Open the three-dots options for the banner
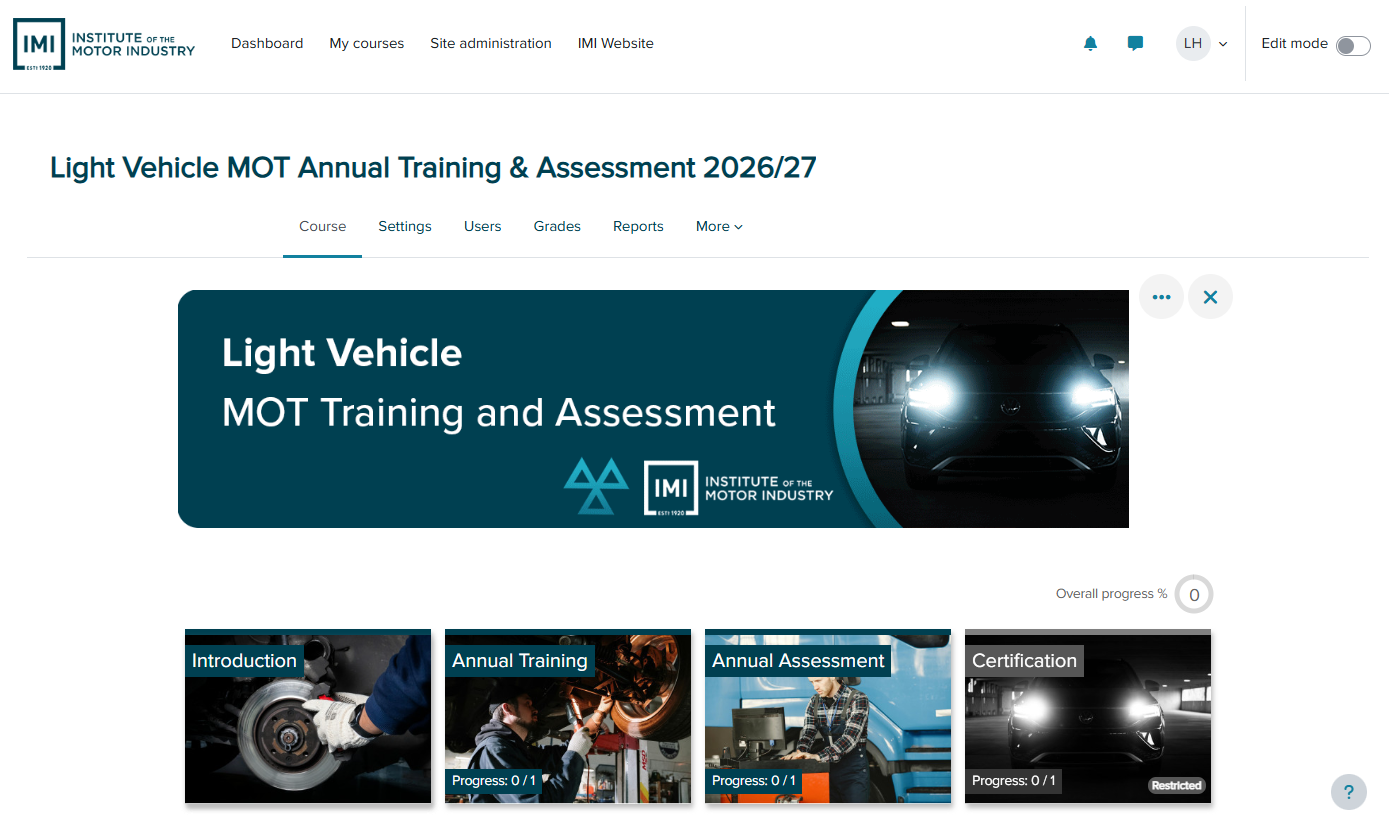Viewport: 1389px width, 839px height. 1161,297
